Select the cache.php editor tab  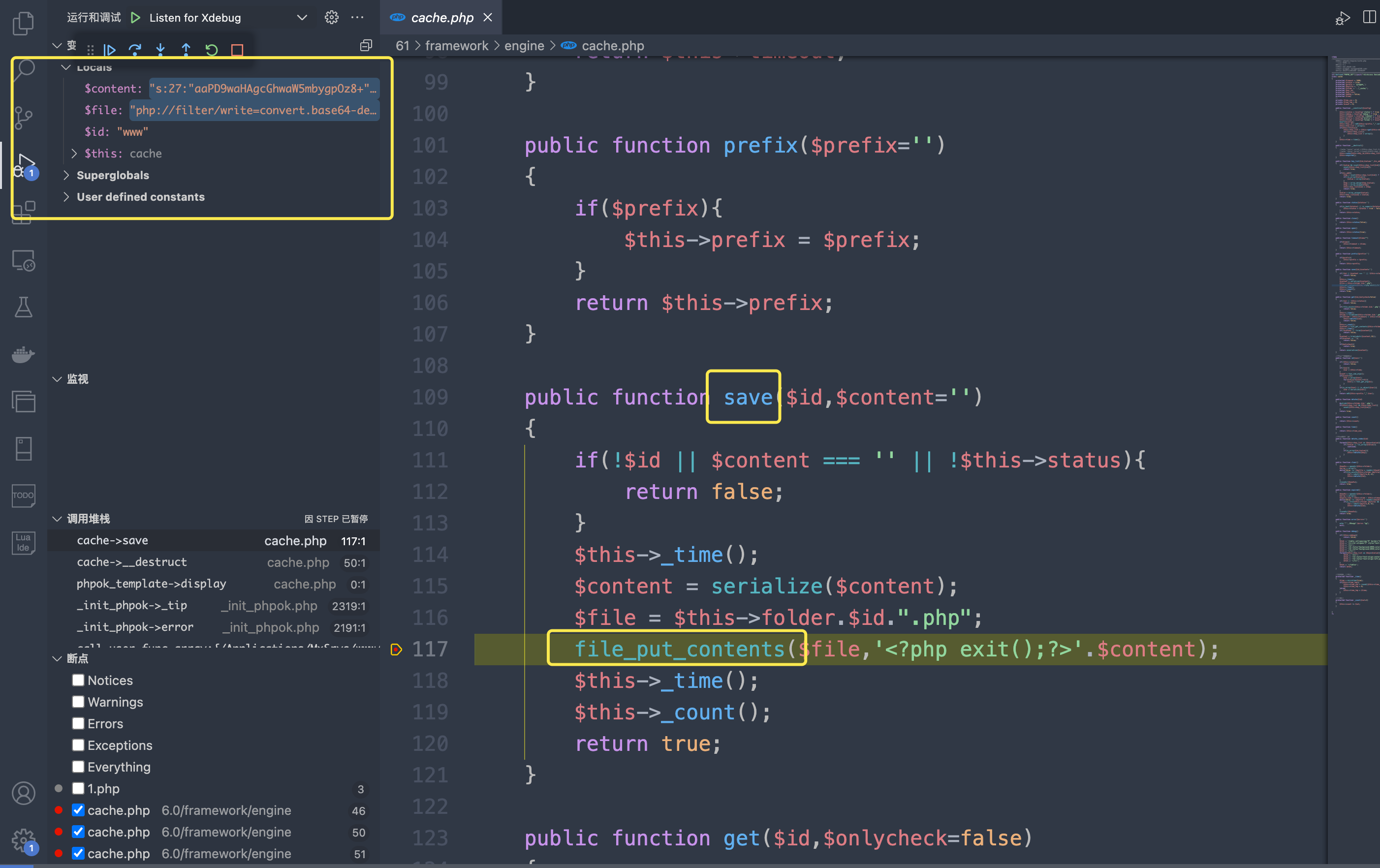[x=441, y=17]
